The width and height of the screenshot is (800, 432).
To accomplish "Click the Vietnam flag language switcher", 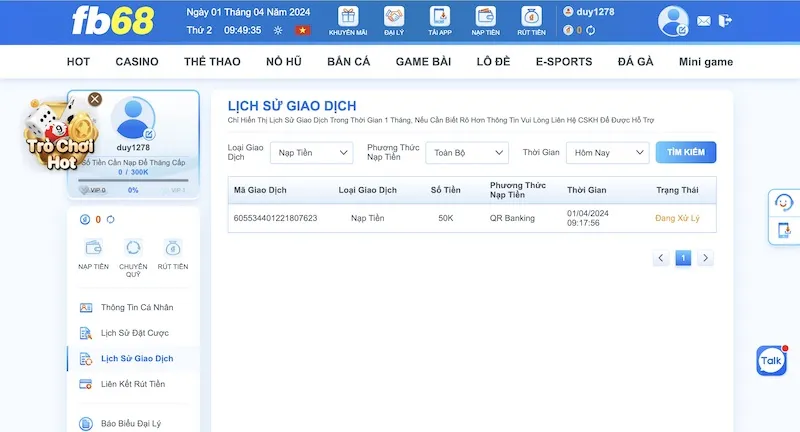I will 301,30.
